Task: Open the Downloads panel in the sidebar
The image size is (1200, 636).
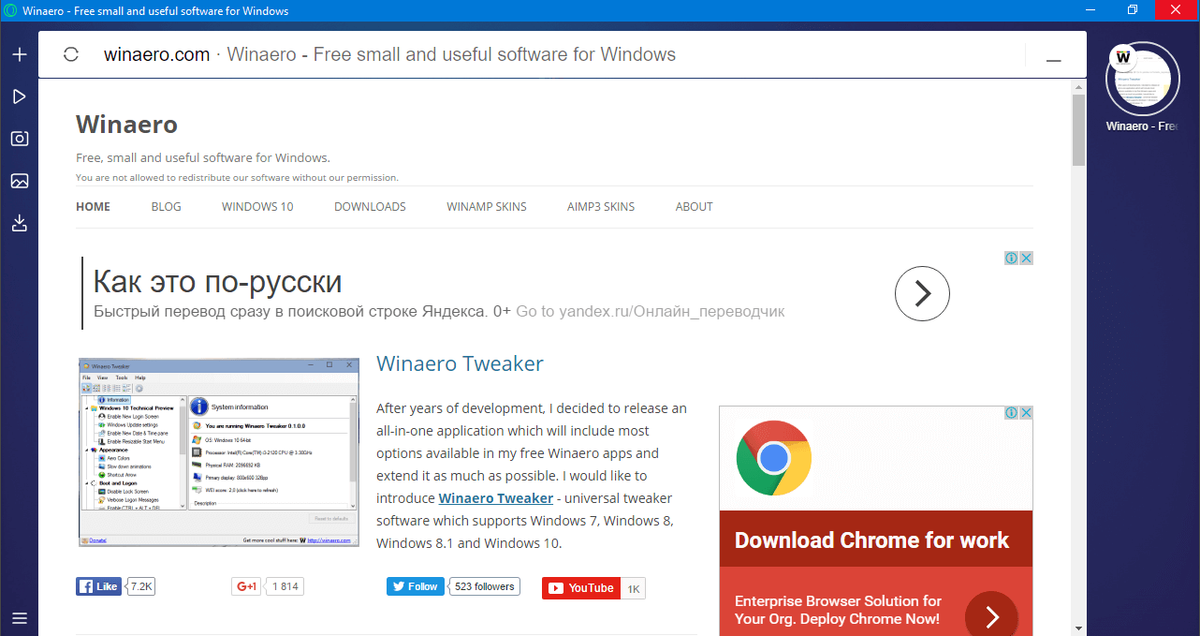Action: 19,223
